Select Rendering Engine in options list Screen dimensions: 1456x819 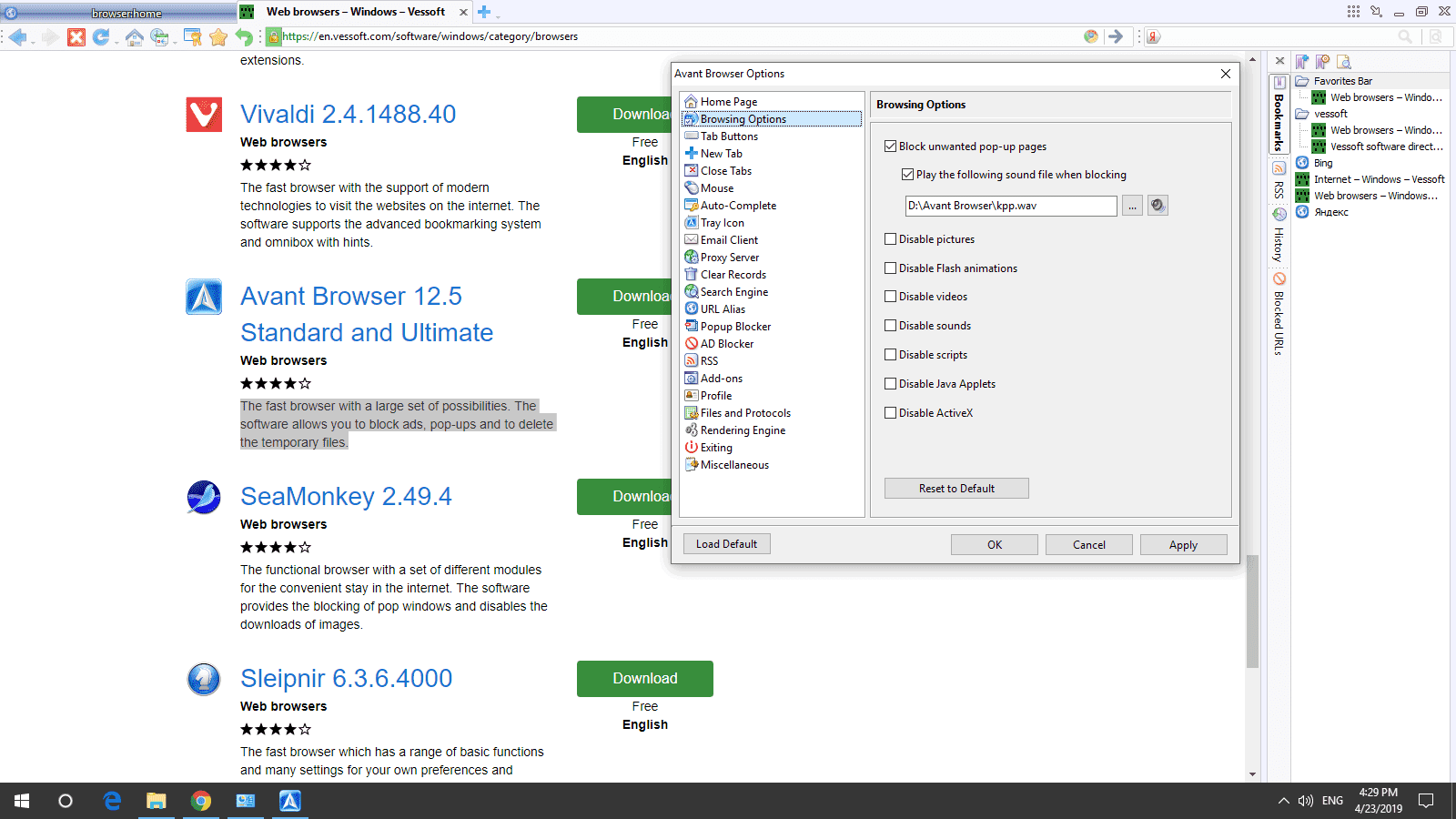(x=742, y=430)
